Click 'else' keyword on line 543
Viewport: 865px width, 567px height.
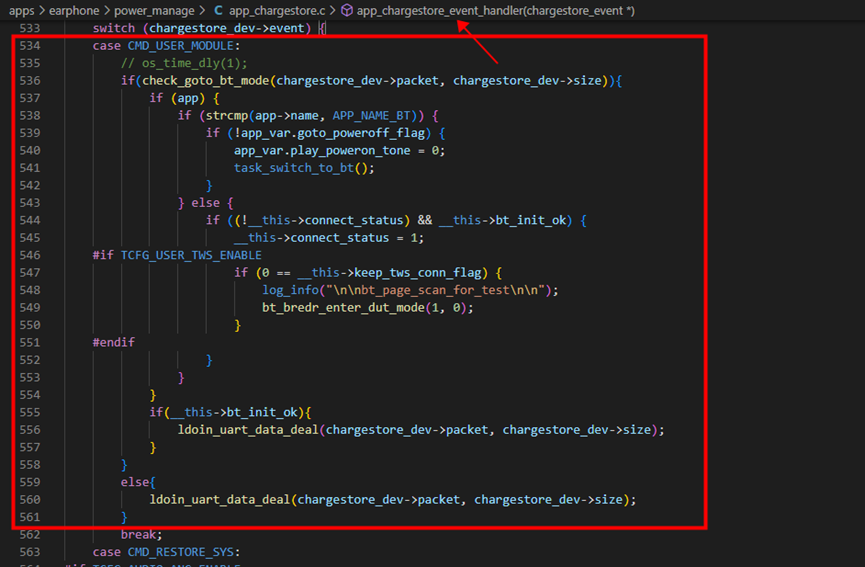[x=205, y=202]
